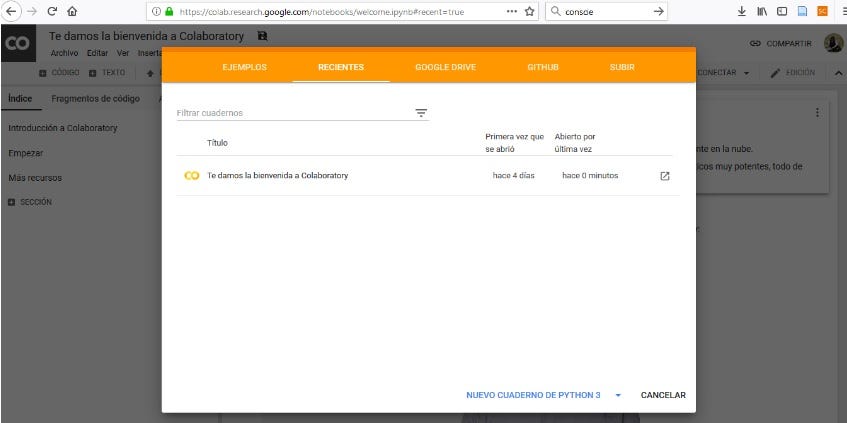Screen dimensions: 847x423
Task: Click the filter list icon in dialog
Action: [x=421, y=113]
